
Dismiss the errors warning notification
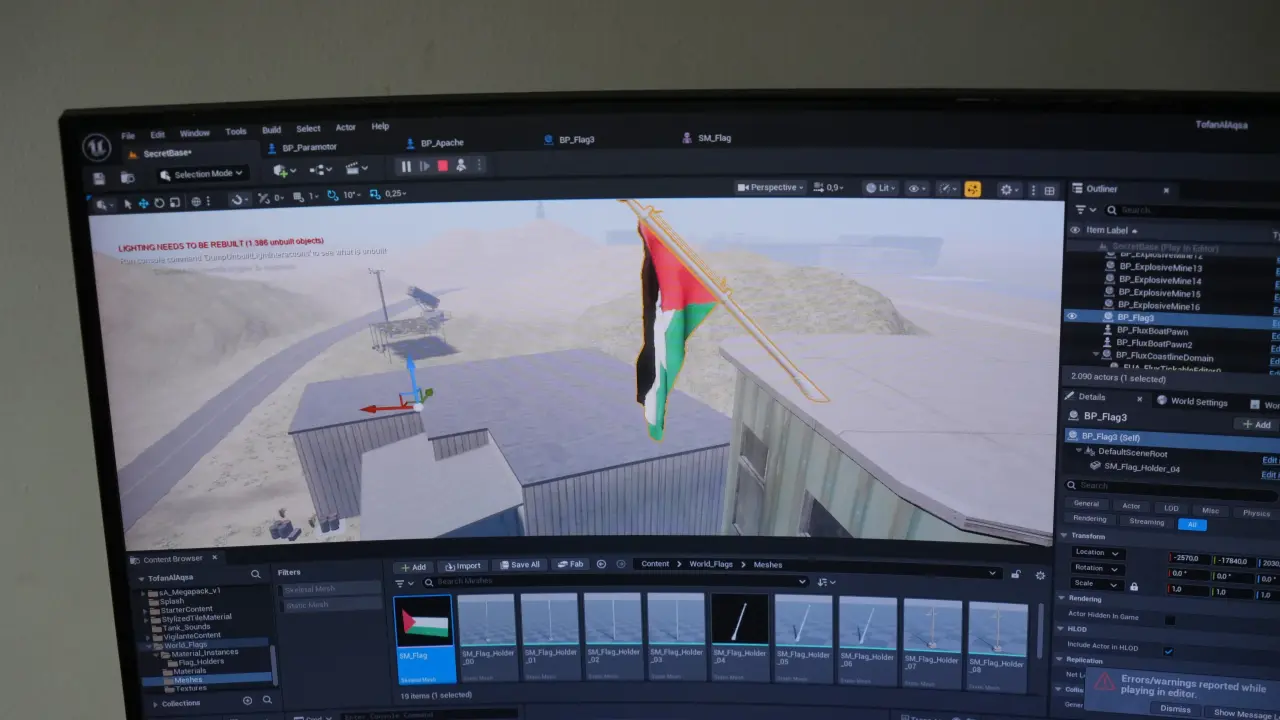[x=1175, y=708]
